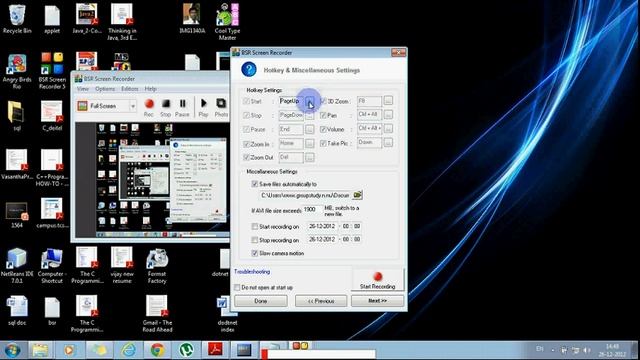Image resolution: width=640 pixels, height=360 pixels.
Task: Open Adobe Reader from the taskbar
Action: pyautogui.click(x=215, y=350)
